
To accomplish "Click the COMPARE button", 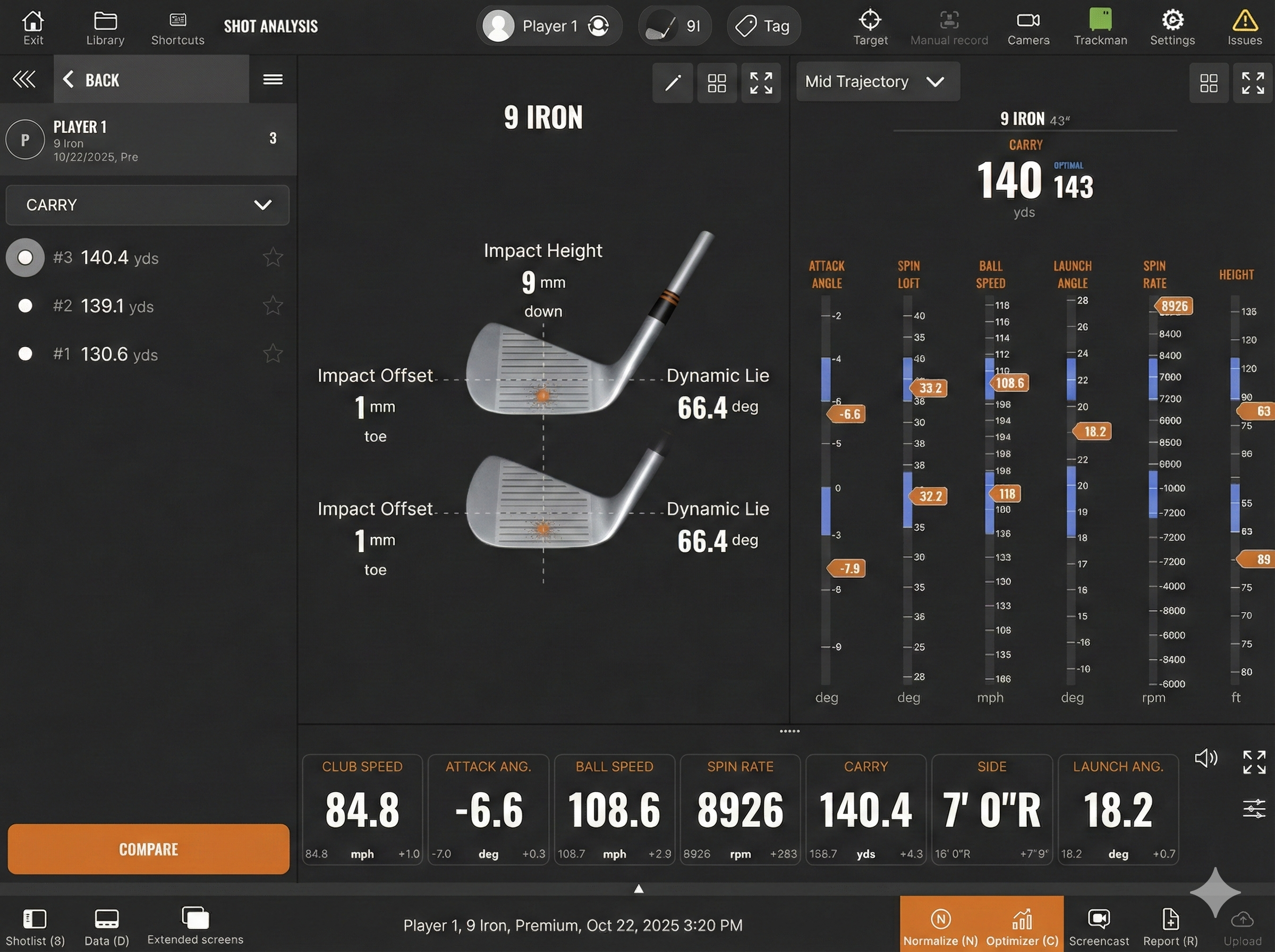I will coord(148,849).
